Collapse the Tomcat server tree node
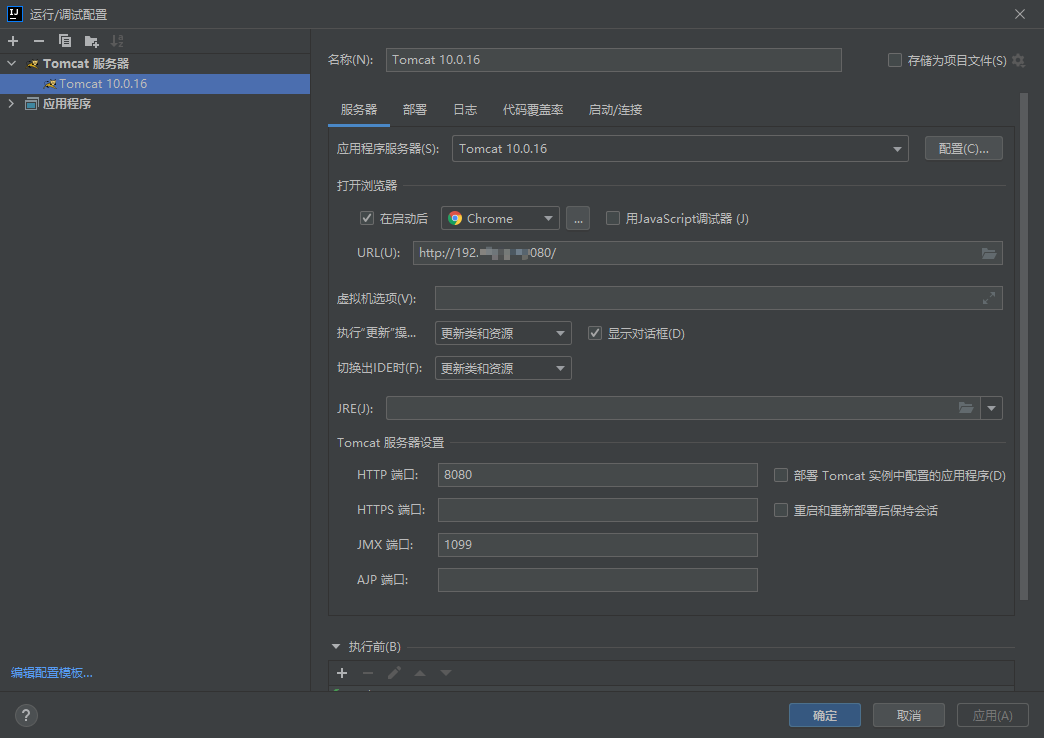Viewport: 1044px width, 738px height. click(11, 64)
